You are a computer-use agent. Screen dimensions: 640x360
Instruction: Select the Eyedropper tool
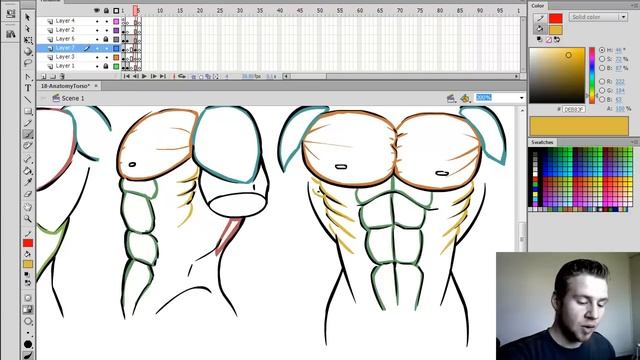click(28, 182)
